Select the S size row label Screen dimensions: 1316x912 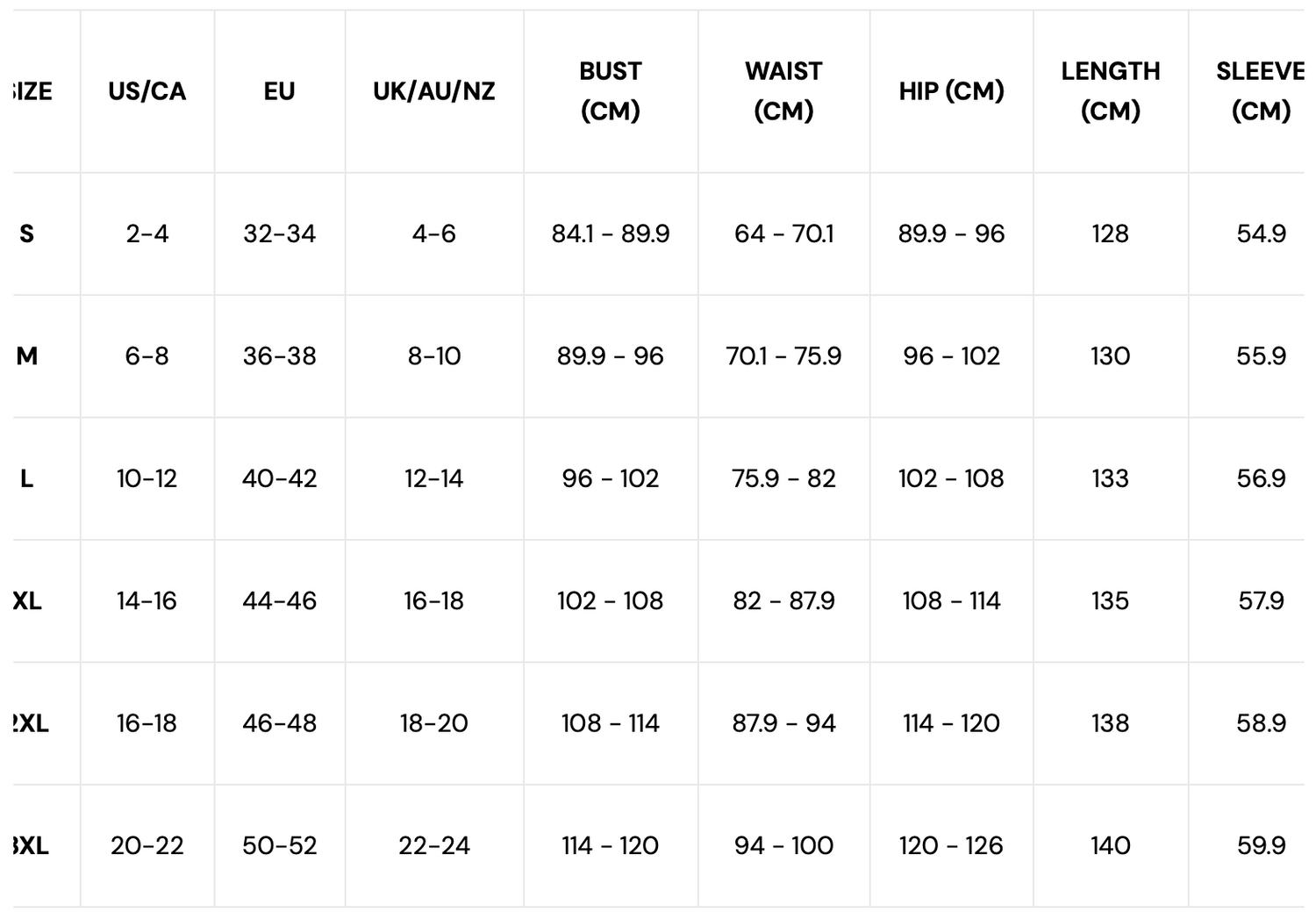click(x=27, y=233)
